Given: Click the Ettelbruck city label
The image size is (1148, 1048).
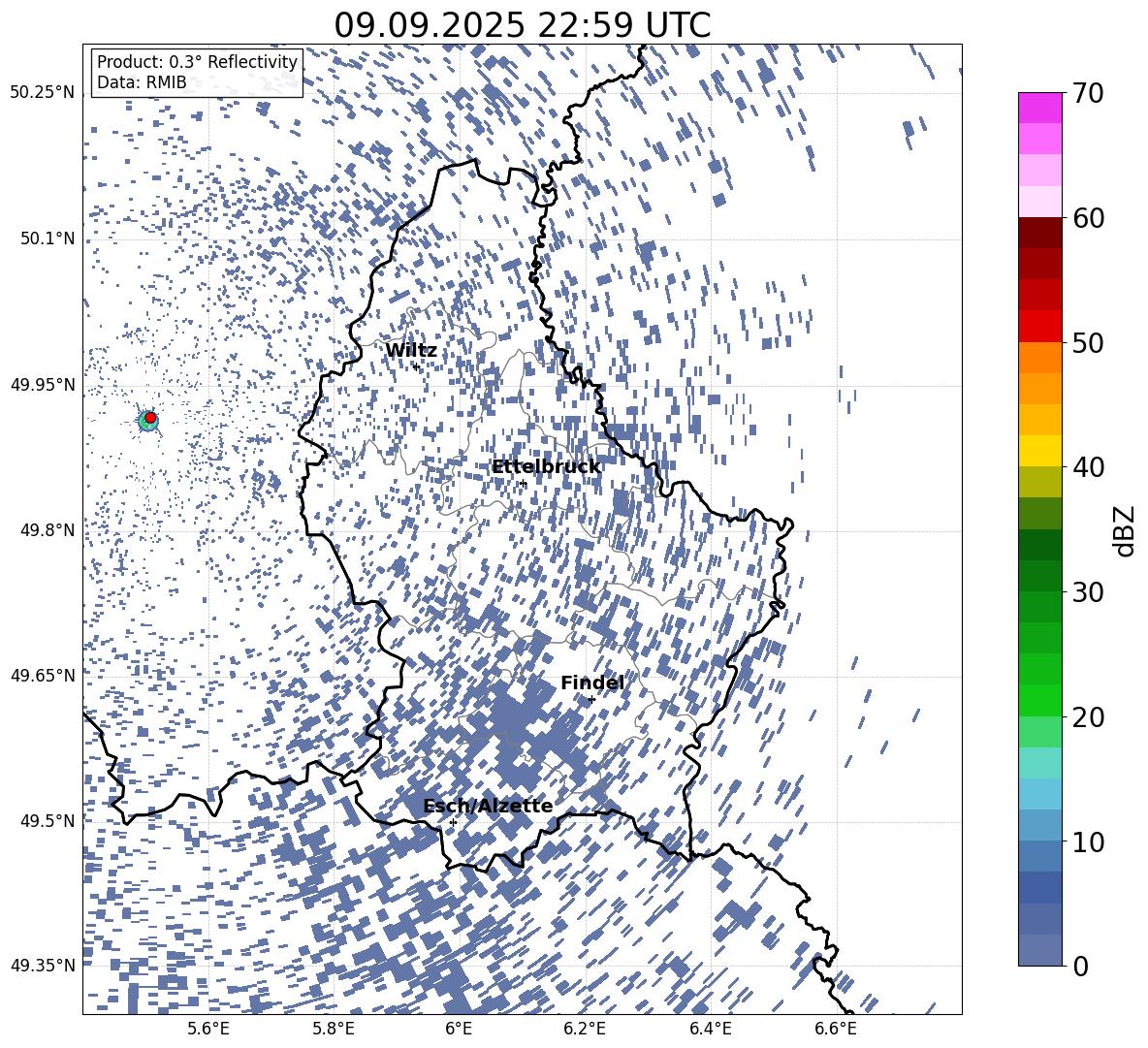Looking at the screenshot, I should click(x=546, y=467).
